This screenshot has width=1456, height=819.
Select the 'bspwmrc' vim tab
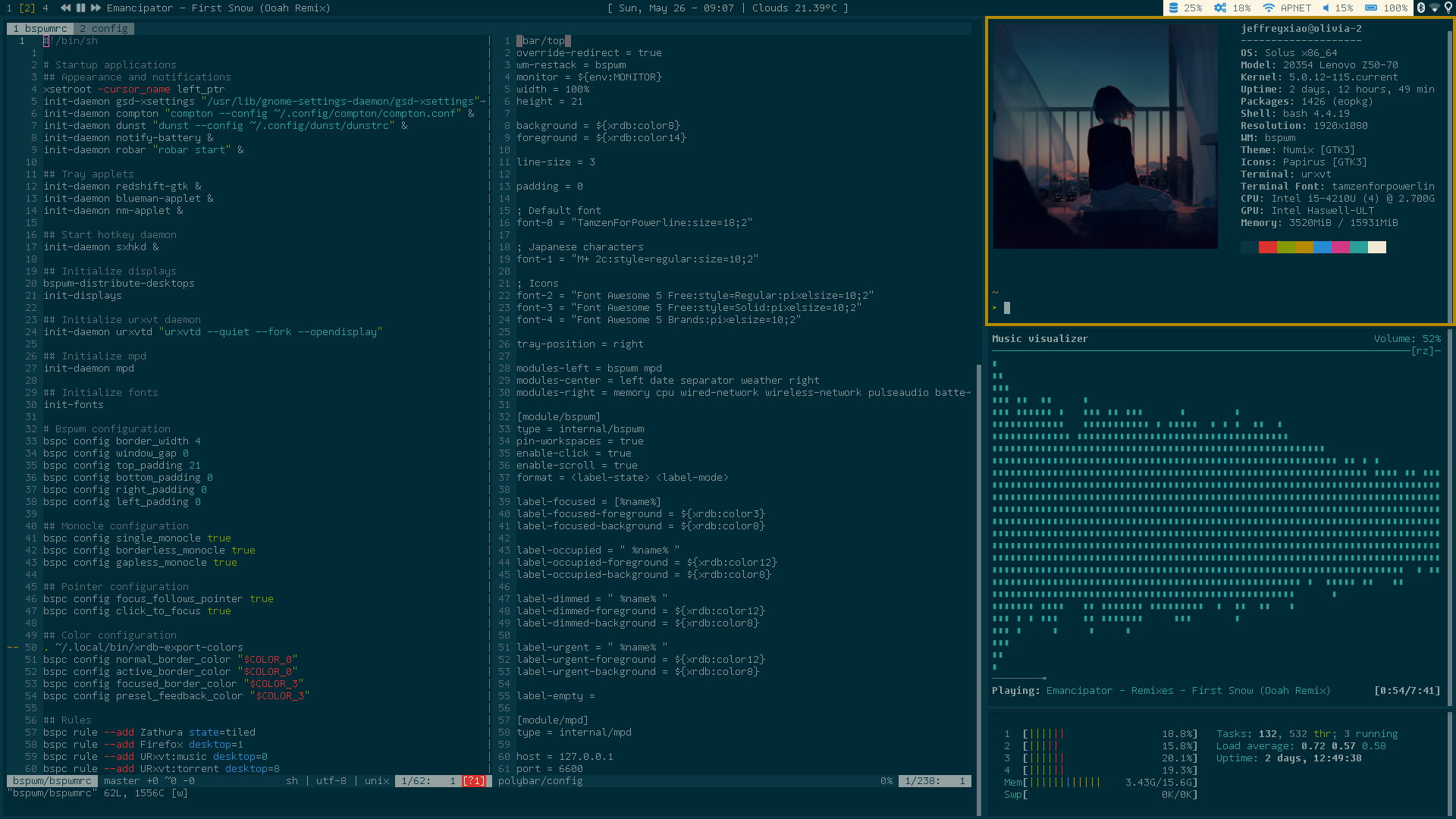point(40,29)
